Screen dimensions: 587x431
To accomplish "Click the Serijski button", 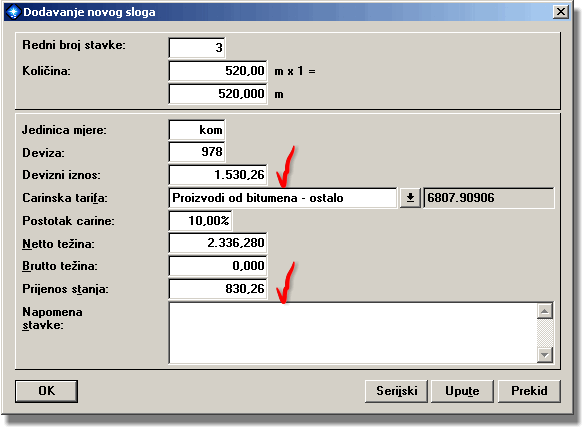I will (396, 391).
